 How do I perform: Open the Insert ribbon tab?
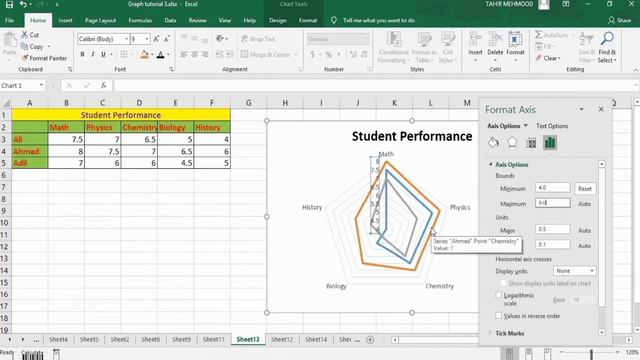65,20
